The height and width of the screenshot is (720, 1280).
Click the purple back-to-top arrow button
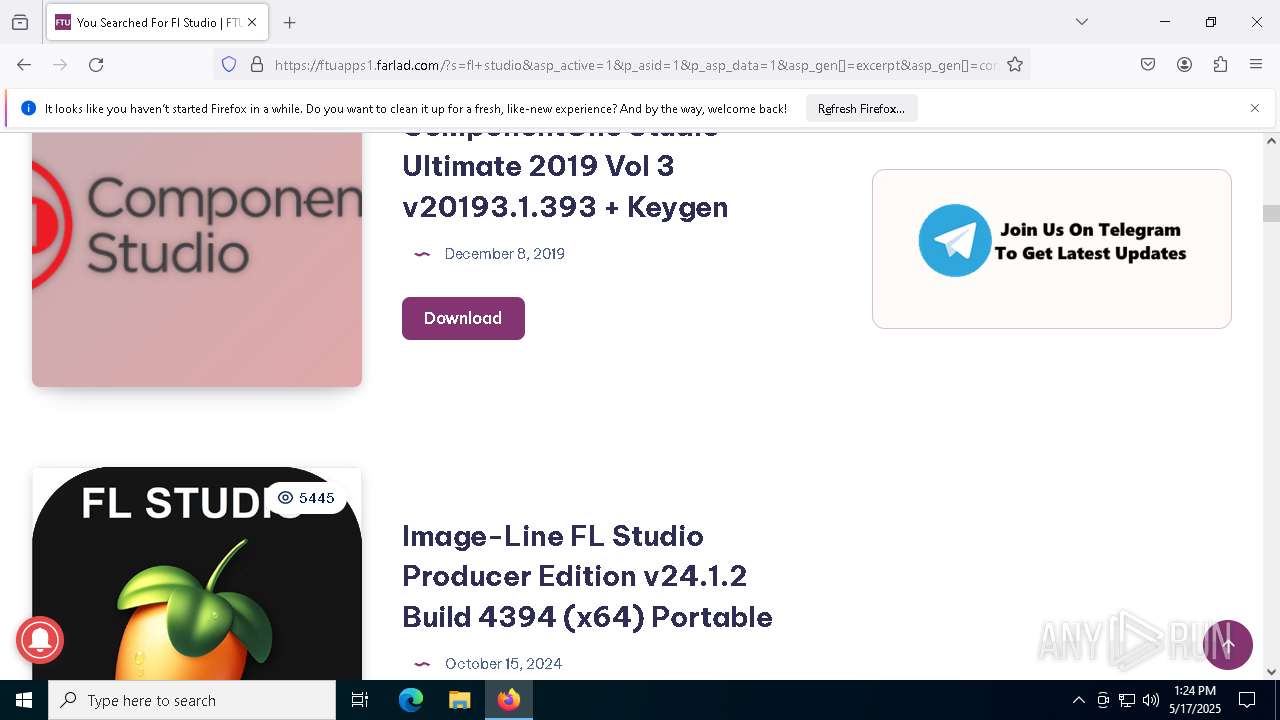click(1228, 645)
